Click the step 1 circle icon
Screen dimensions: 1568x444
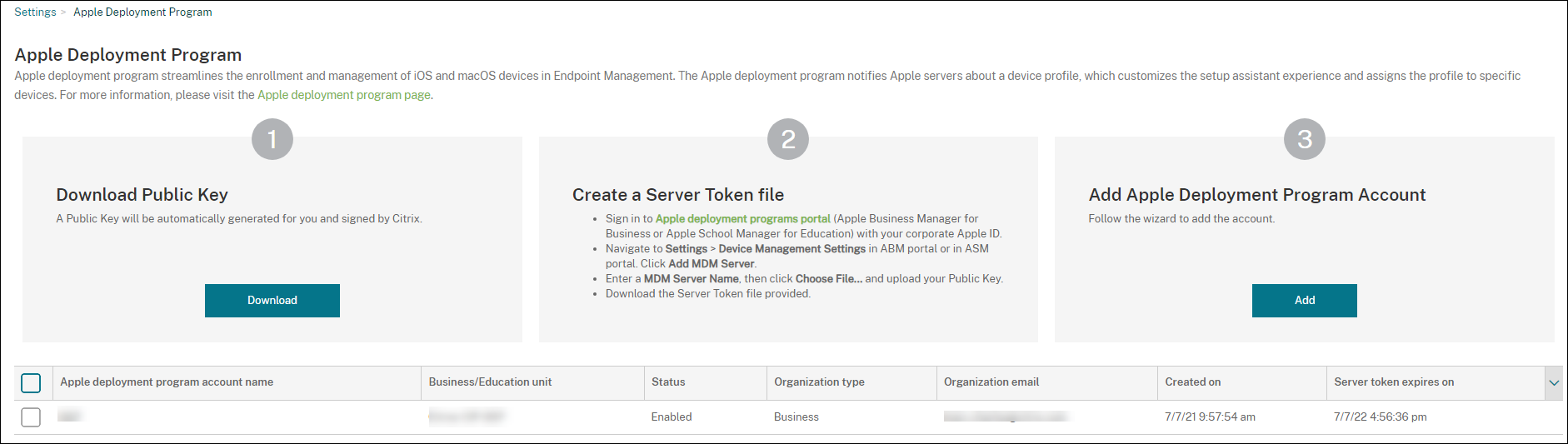[272, 139]
